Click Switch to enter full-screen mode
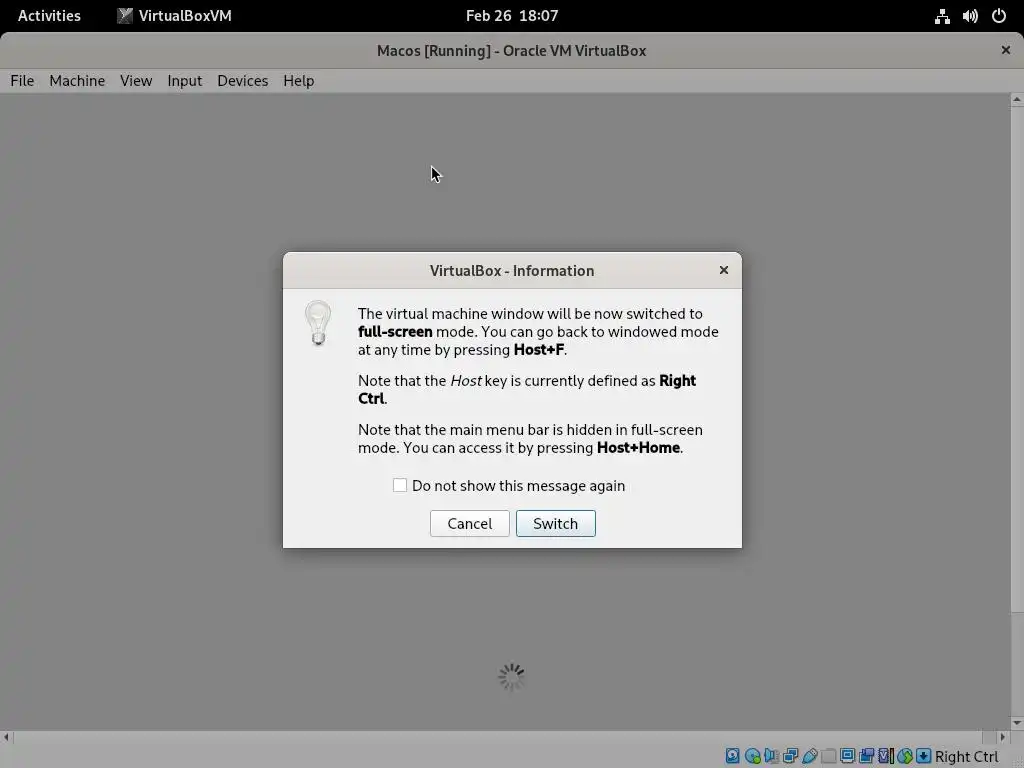The width and height of the screenshot is (1024, 768). pos(556,524)
